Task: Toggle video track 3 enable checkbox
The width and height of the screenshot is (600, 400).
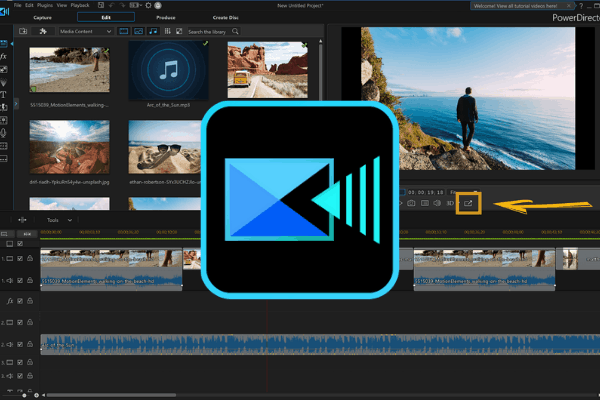Action: pos(20,362)
